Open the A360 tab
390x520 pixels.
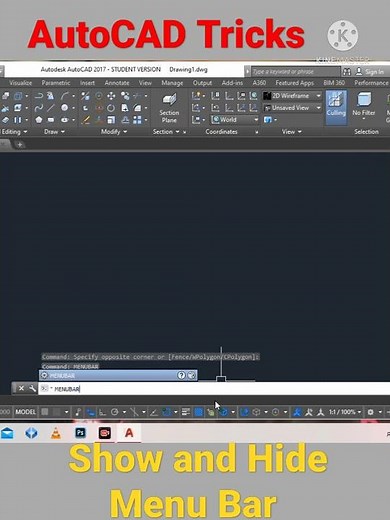(x=259, y=83)
